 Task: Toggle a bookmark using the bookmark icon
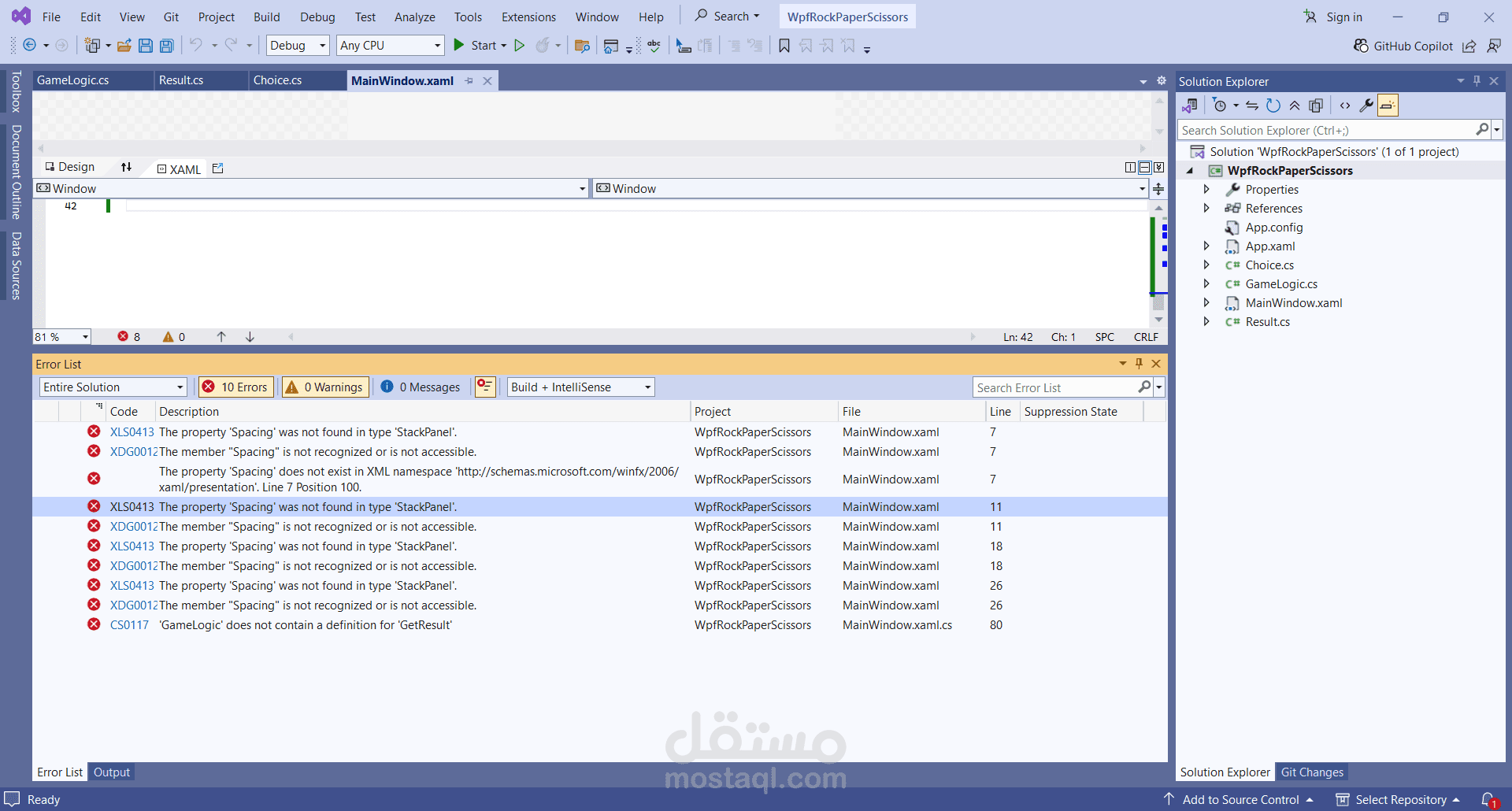point(784,46)
